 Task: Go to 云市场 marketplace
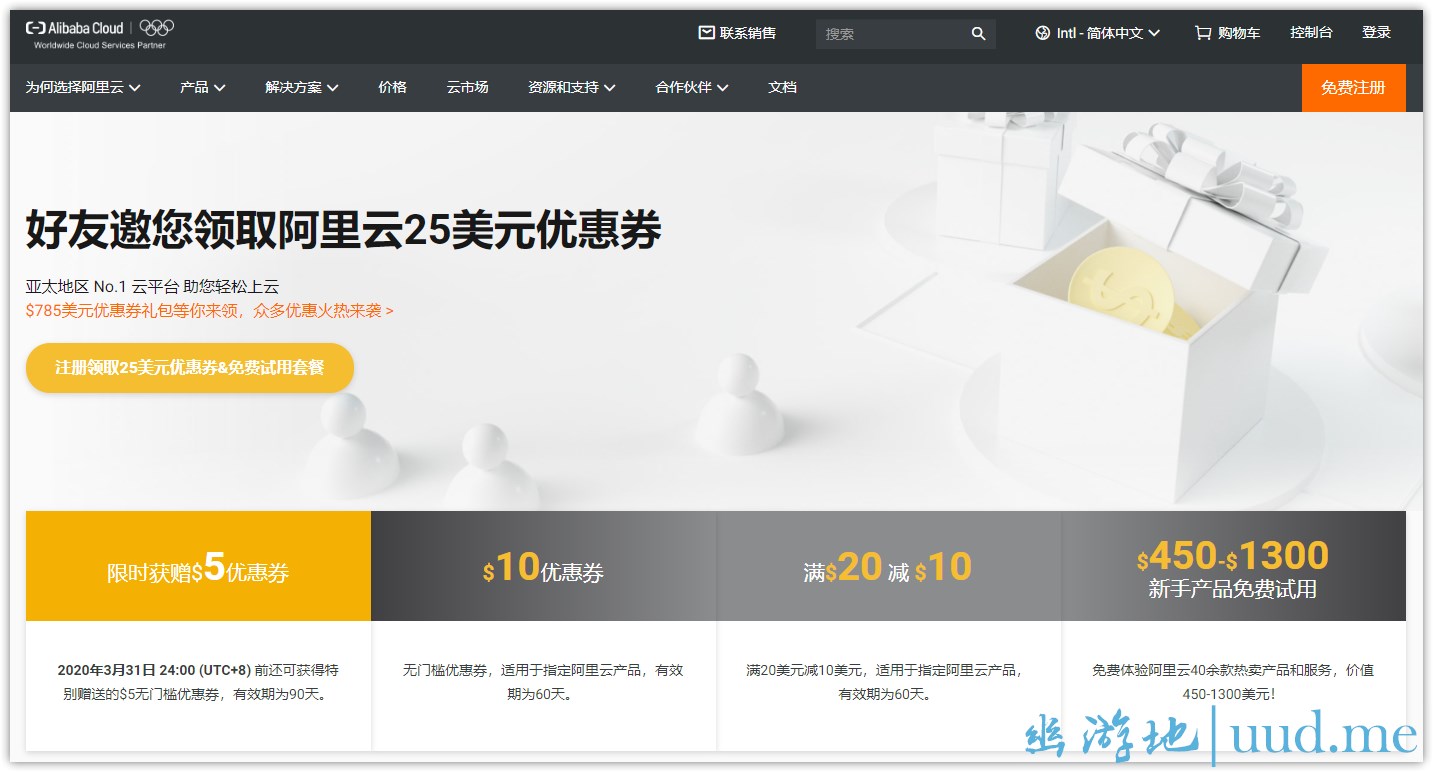pyautogui.click(x=467, y=87)
